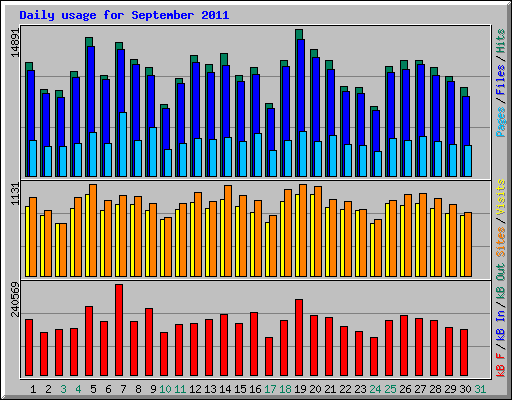The image size is (512, 400).
Task: Click the x-axis day label 29
Action: pyautogui.click(x=450, y=389)
